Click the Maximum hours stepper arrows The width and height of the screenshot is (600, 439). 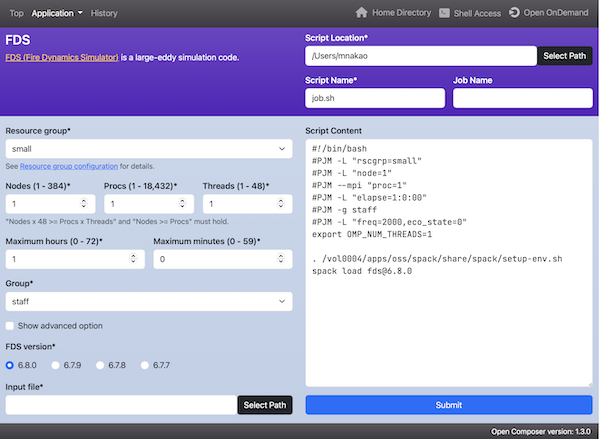tap(133, 259)
